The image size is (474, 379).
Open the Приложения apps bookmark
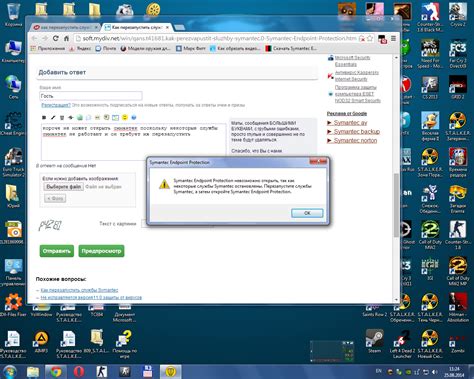(48, 49)
